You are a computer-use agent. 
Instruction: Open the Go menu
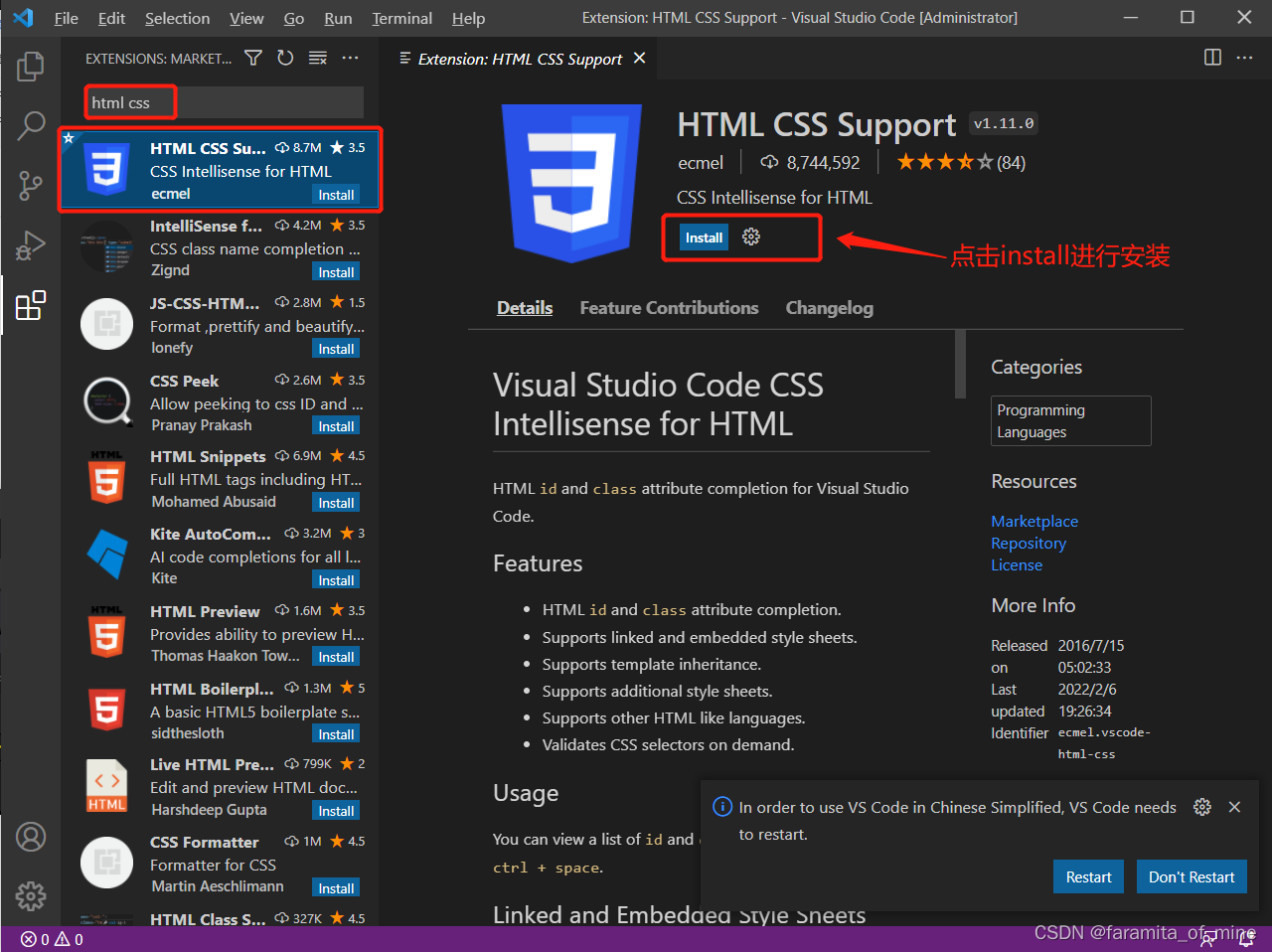point(294,18)
